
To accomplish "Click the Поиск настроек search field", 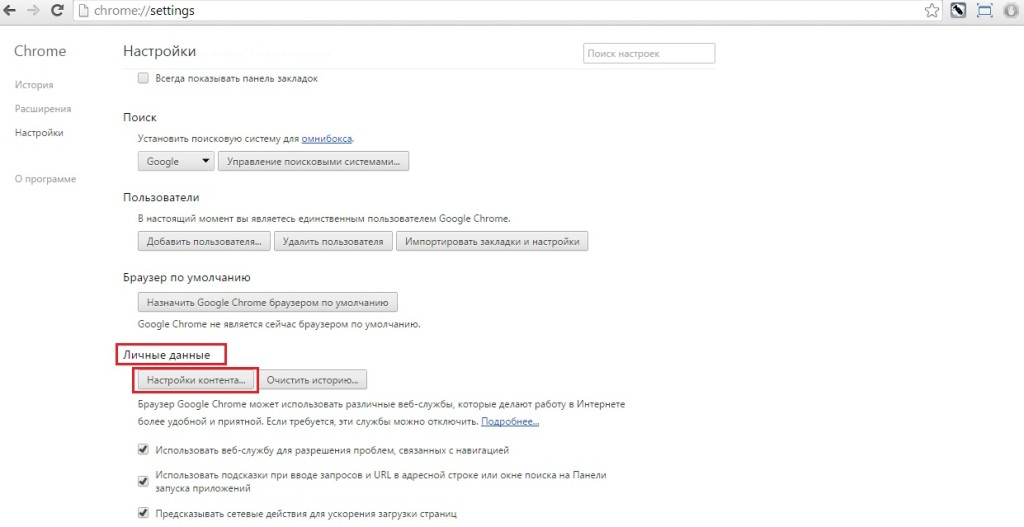I will pos(648,53).
